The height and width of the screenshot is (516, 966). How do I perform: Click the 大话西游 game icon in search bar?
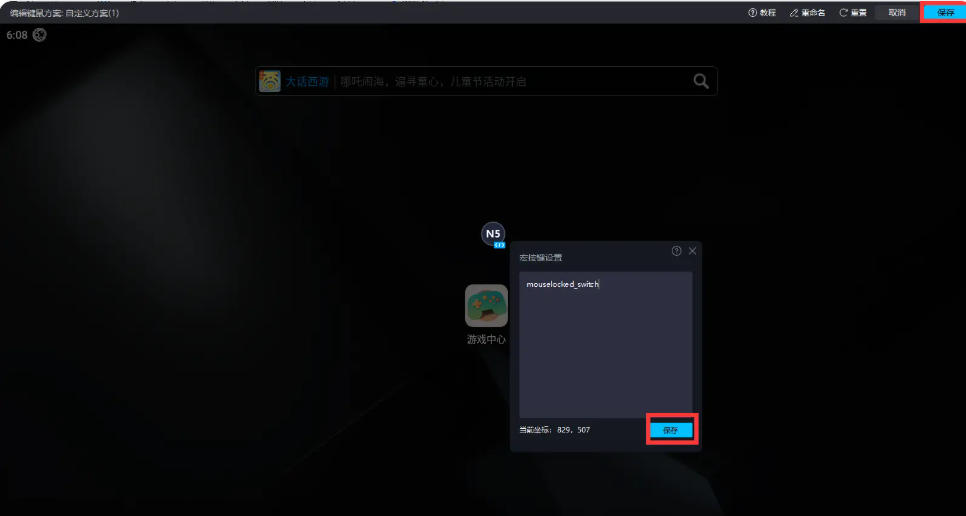pyautogui.click(x=270, y=81)
